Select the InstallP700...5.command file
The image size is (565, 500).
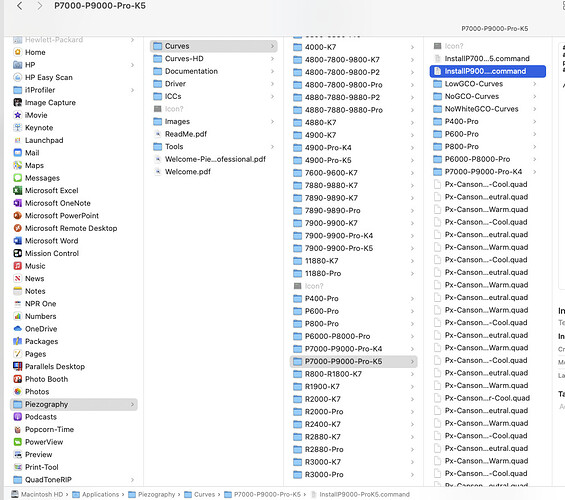pyautogui.click(x=488, y=59)
